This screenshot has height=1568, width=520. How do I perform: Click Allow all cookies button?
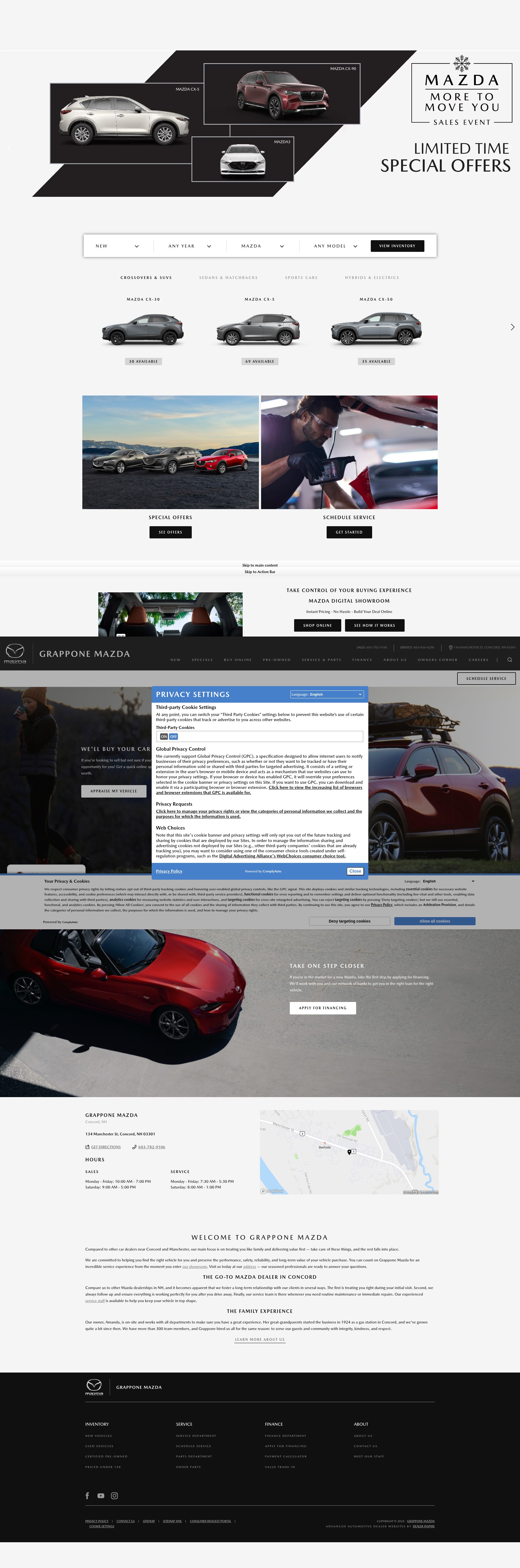tap(435, 921)
